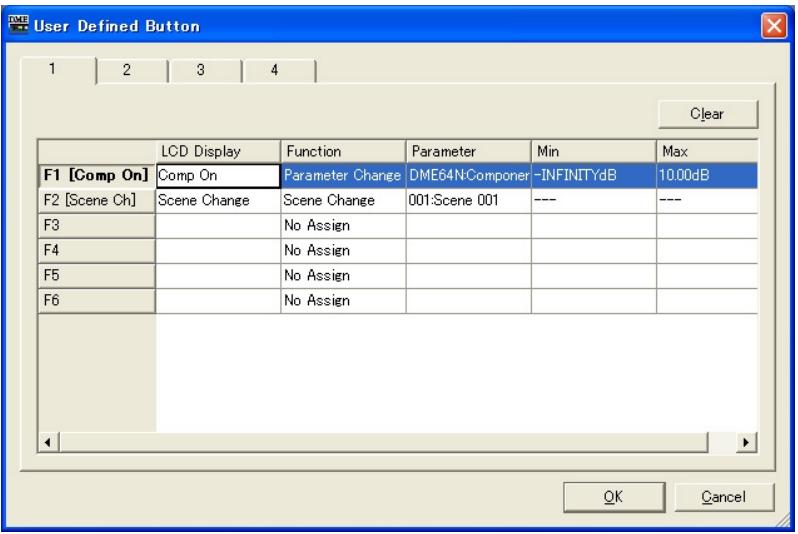Click the empty F4 LCD Display cell
This screenshot has width=798, height=534.
pyautogui.click(x=218, y=250)
